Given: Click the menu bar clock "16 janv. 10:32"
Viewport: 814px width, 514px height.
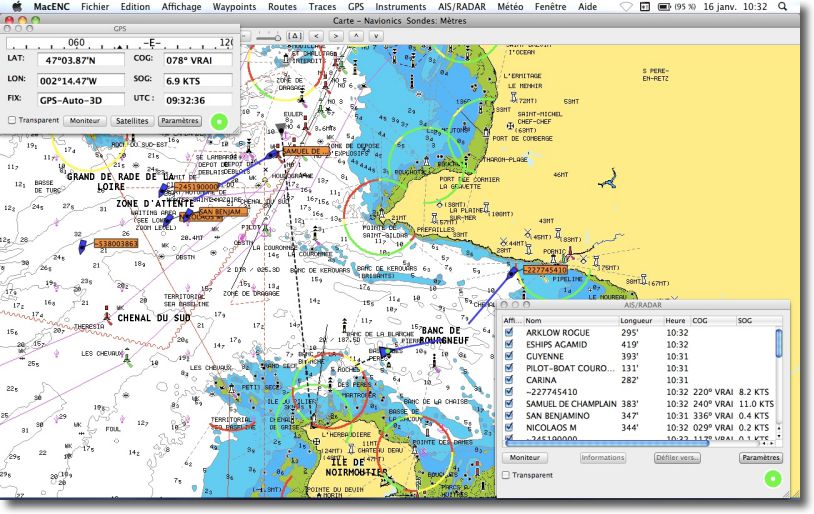Looking at the screenshot, I should [x=735, y=7].
